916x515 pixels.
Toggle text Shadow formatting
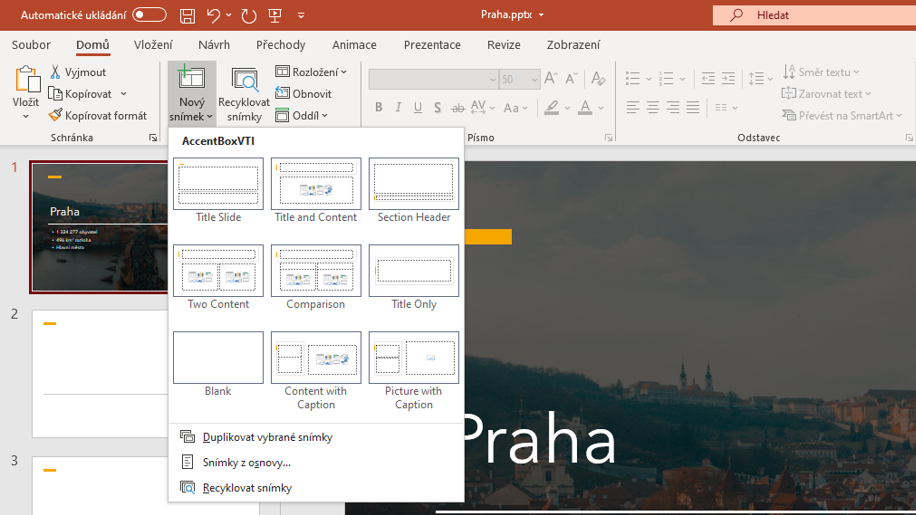438,107
